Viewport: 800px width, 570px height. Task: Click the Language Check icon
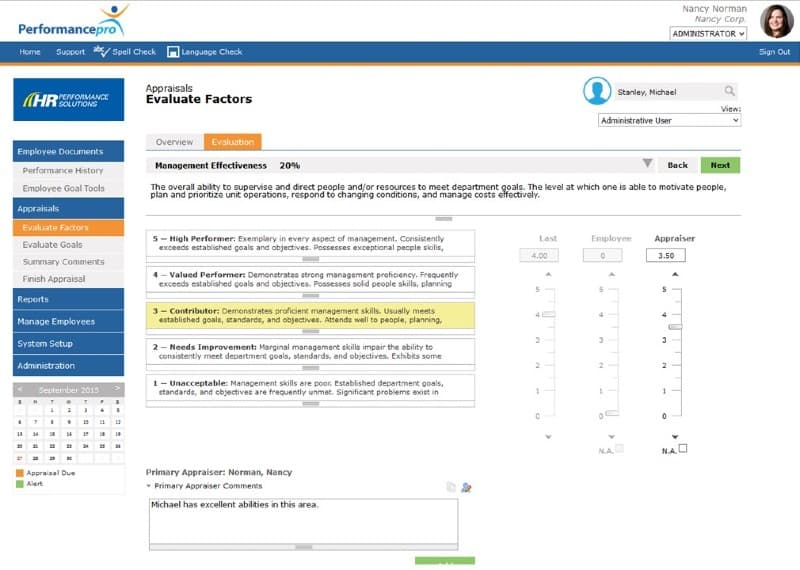pyautogui.click(x=173, y=52)
